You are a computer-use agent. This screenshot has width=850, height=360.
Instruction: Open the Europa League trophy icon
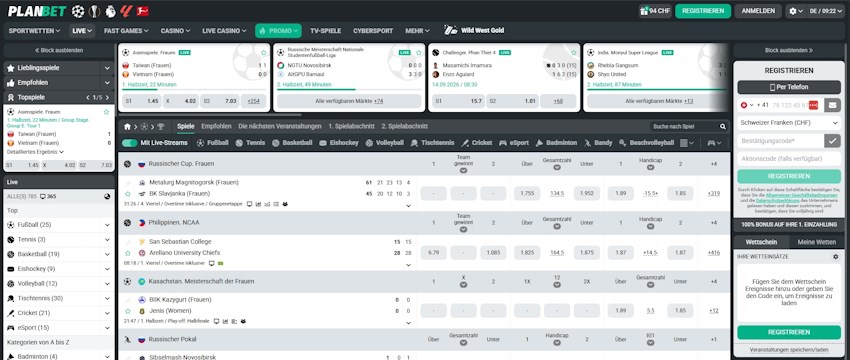pos(95,11)
